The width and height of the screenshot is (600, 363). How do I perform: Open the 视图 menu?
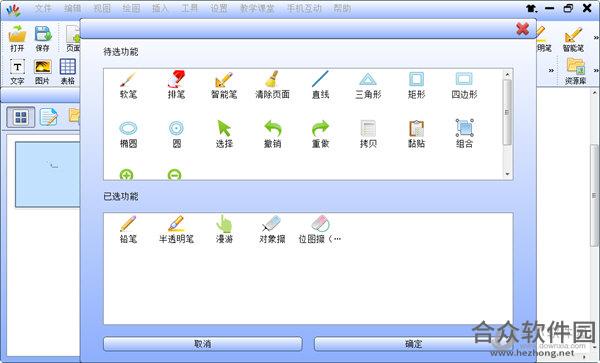pos(102,8)
